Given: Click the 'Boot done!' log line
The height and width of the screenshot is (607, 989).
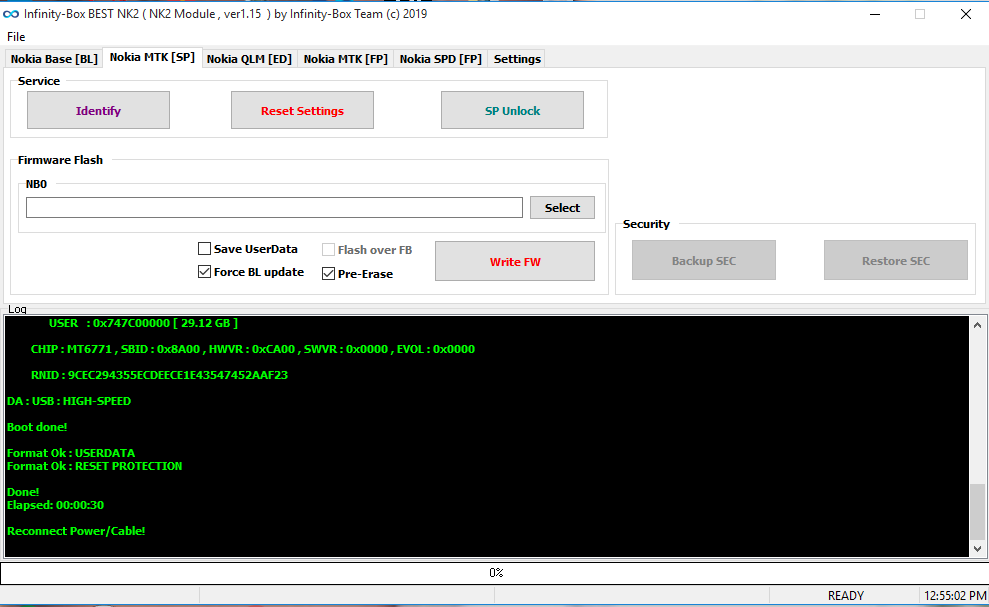Looking at the screenshot, I should click(37, 427).
